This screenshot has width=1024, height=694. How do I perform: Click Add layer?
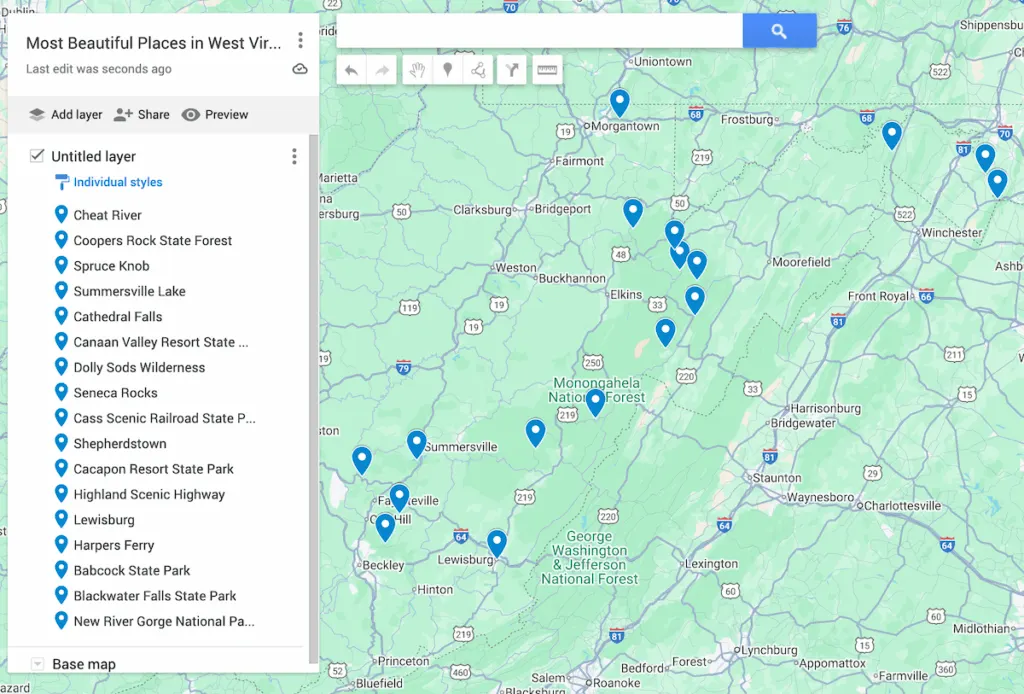[65, 114]
